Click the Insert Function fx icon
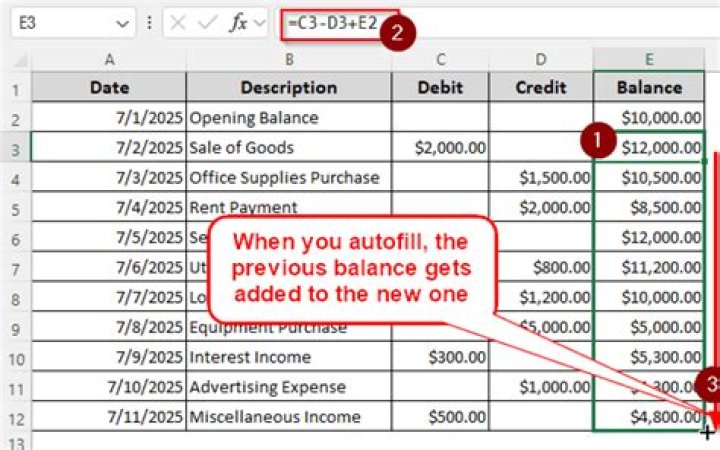 (238, 23)
